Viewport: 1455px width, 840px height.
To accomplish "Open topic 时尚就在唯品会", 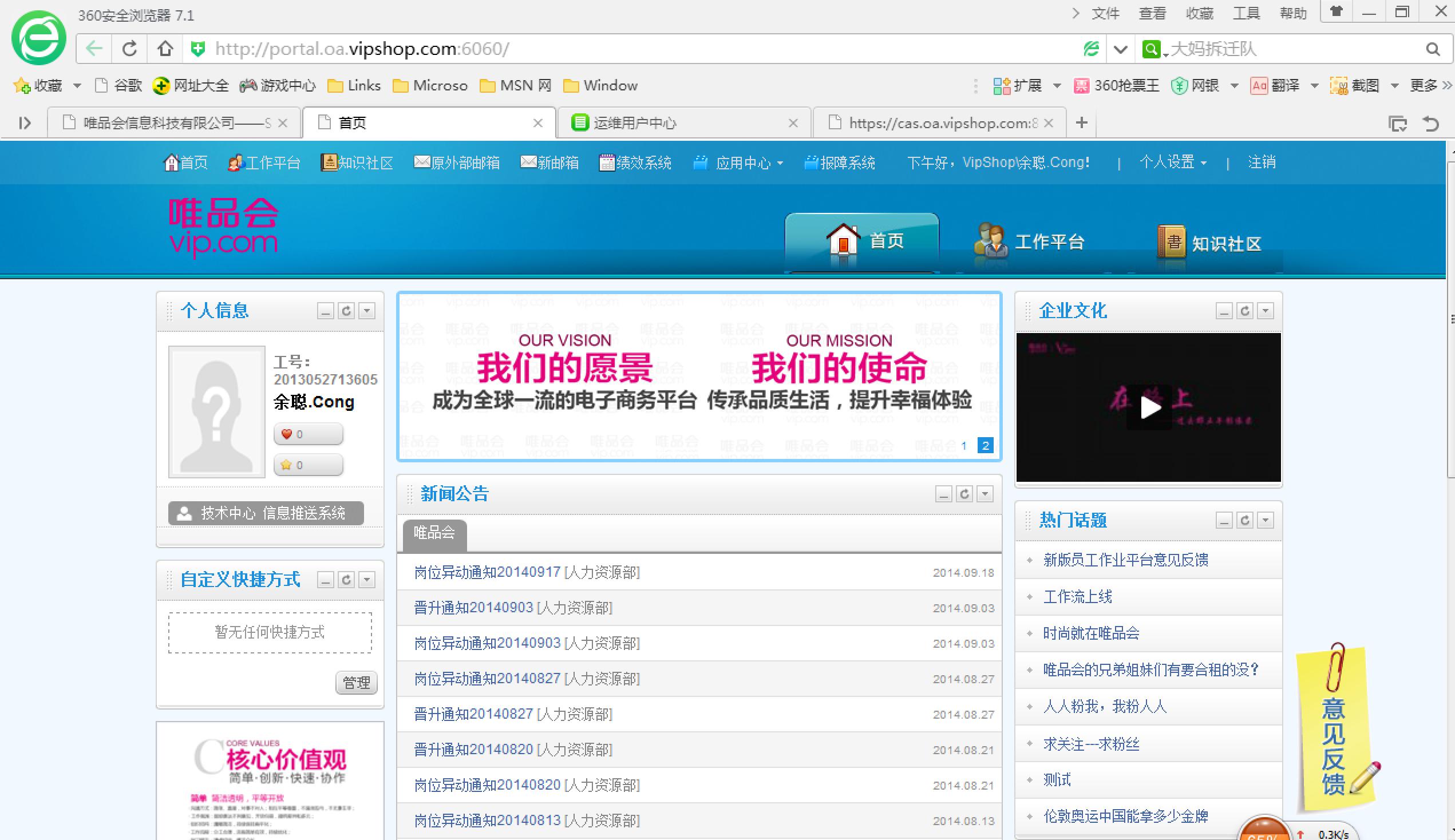I will point(1091,633).
